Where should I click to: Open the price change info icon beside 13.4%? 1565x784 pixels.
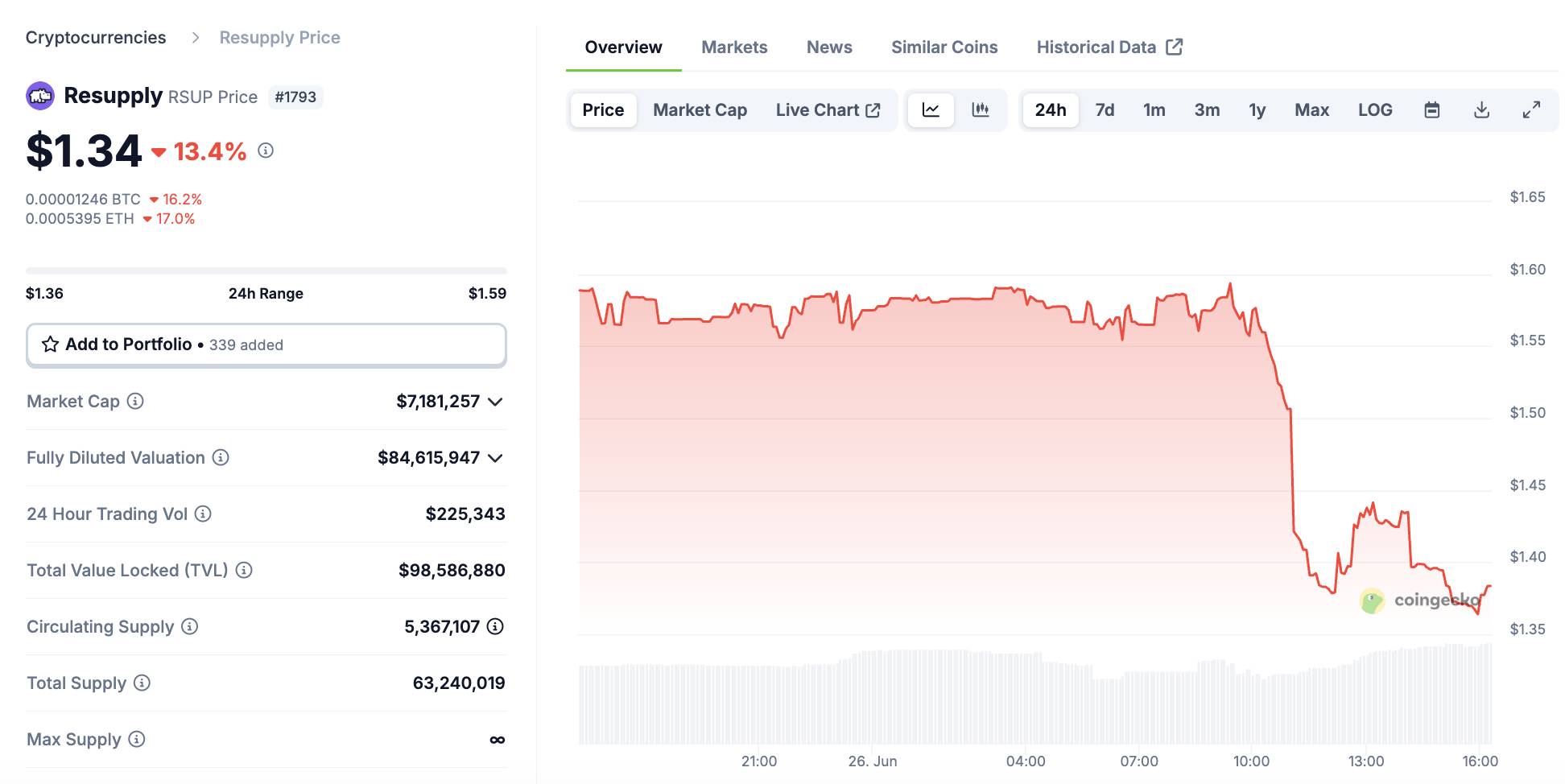point(266,151)
